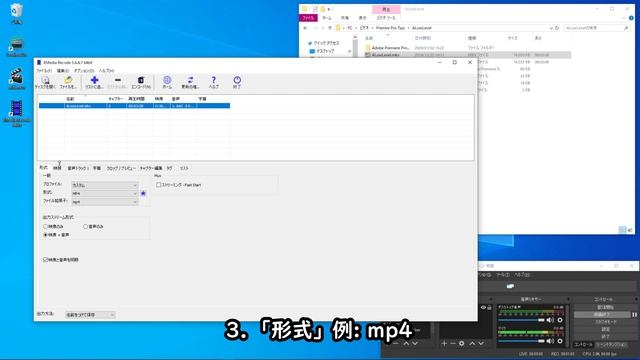
Task: Open clapperboard desktop shortcut icon
Action: (16, 79)
